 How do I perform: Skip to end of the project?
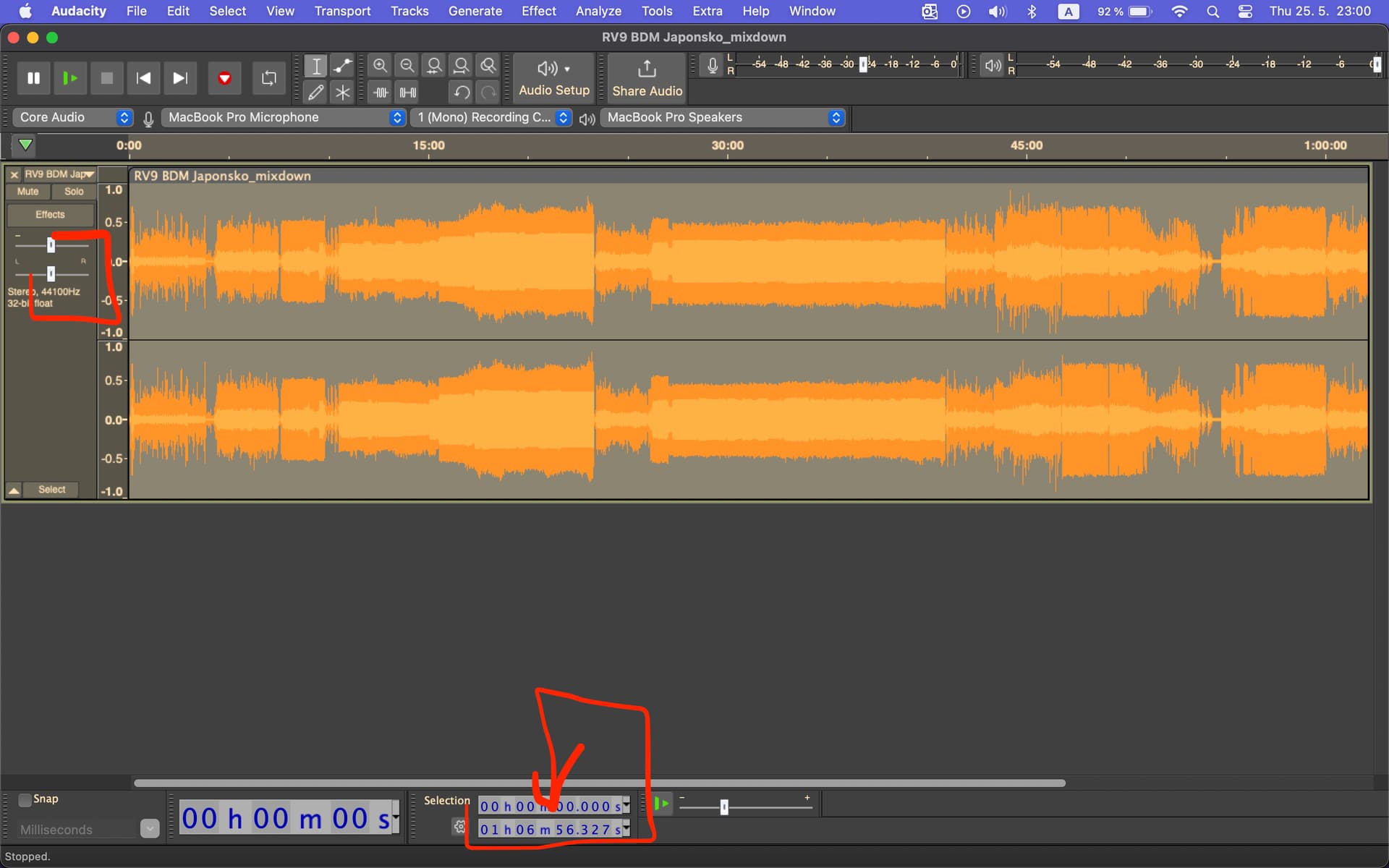coord(180,78)
